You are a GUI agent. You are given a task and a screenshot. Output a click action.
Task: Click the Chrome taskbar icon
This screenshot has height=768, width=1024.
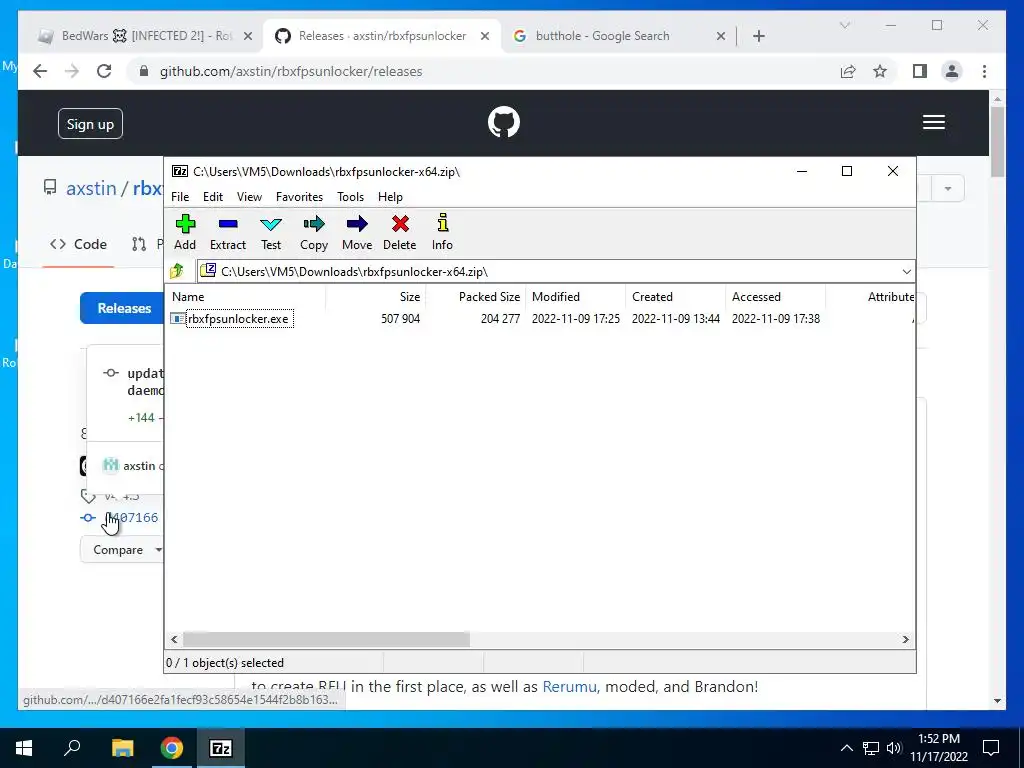coord(172,748)
